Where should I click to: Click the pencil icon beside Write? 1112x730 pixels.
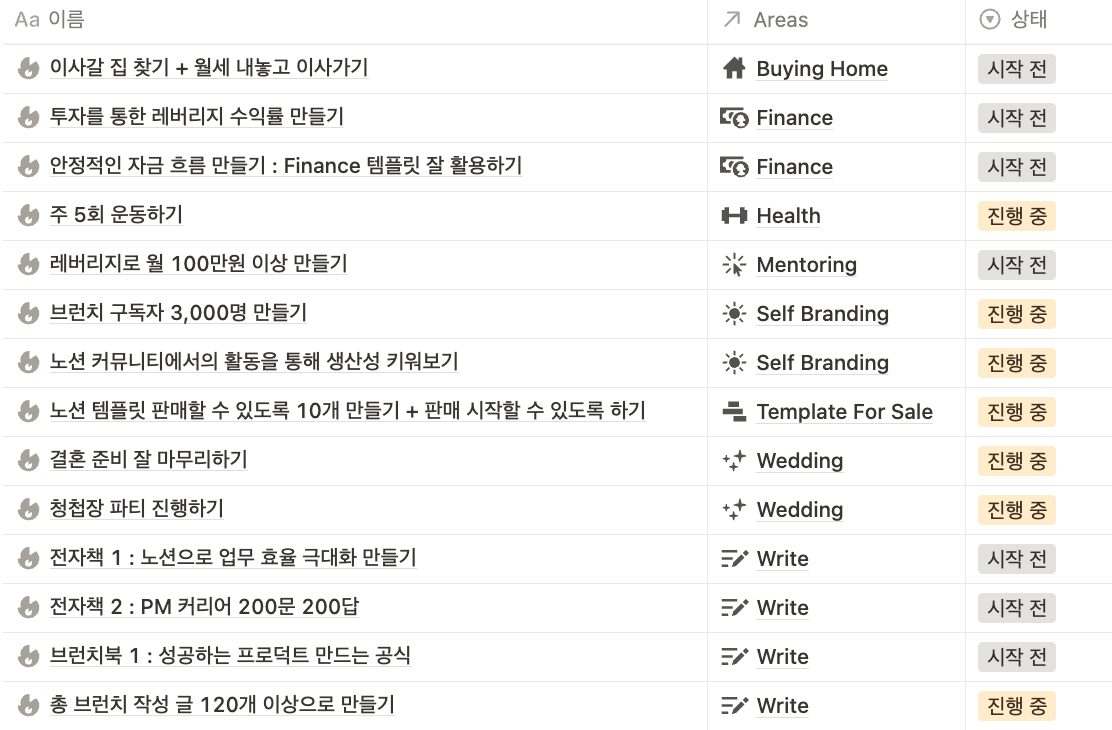(x=734, y=559)
